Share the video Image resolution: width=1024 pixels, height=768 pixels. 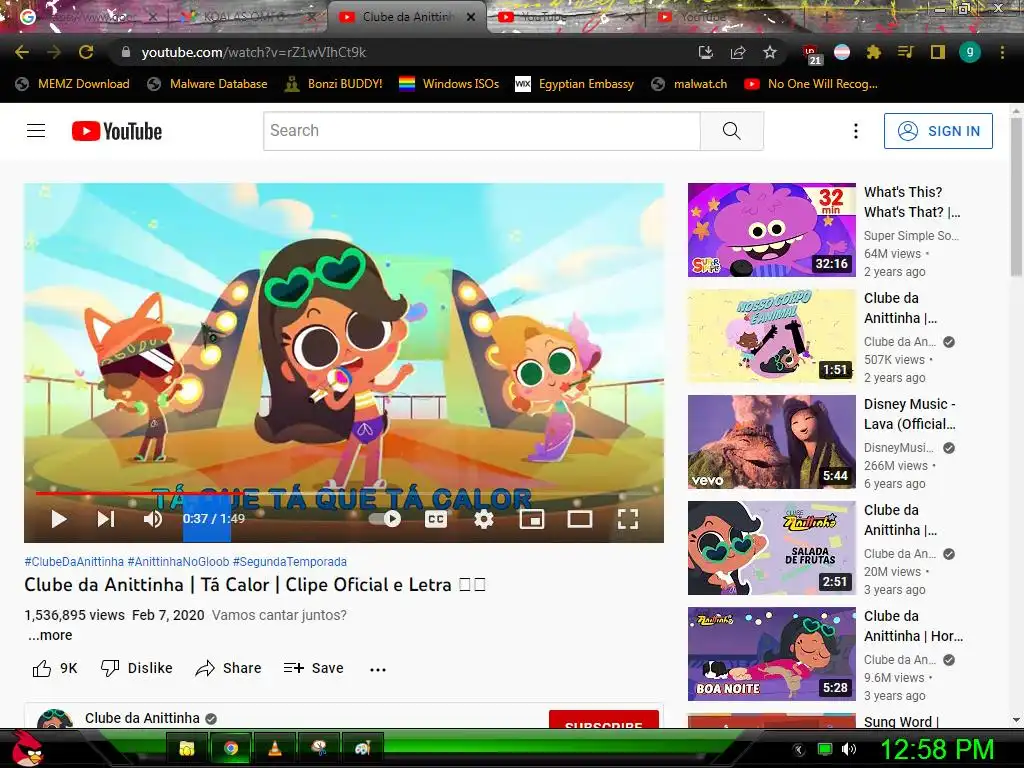[x=229, y=668]
